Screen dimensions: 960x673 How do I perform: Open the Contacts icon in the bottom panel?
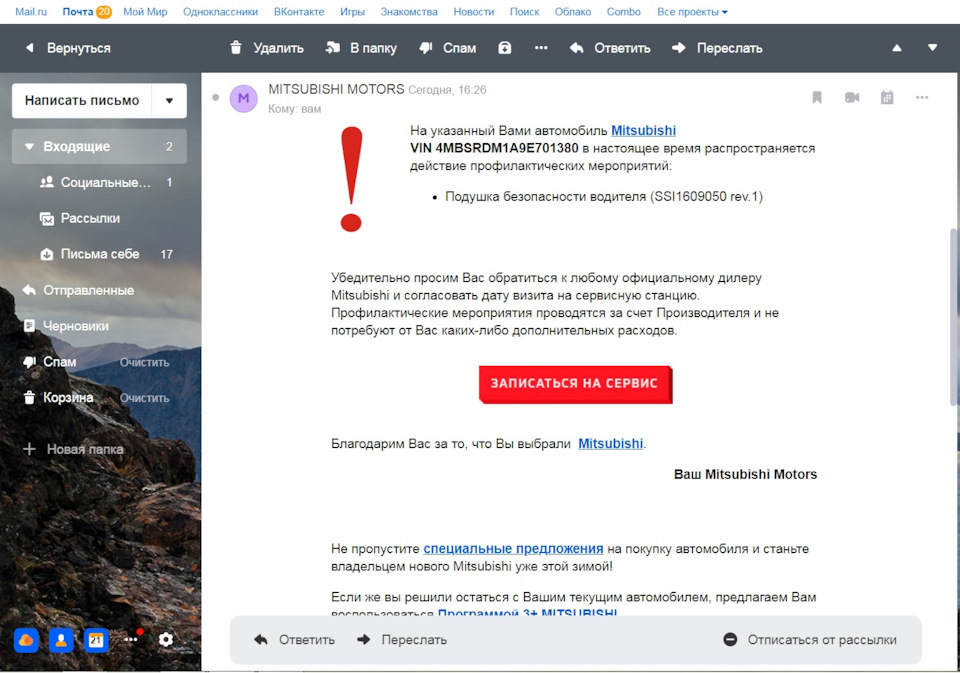point(60,640)
